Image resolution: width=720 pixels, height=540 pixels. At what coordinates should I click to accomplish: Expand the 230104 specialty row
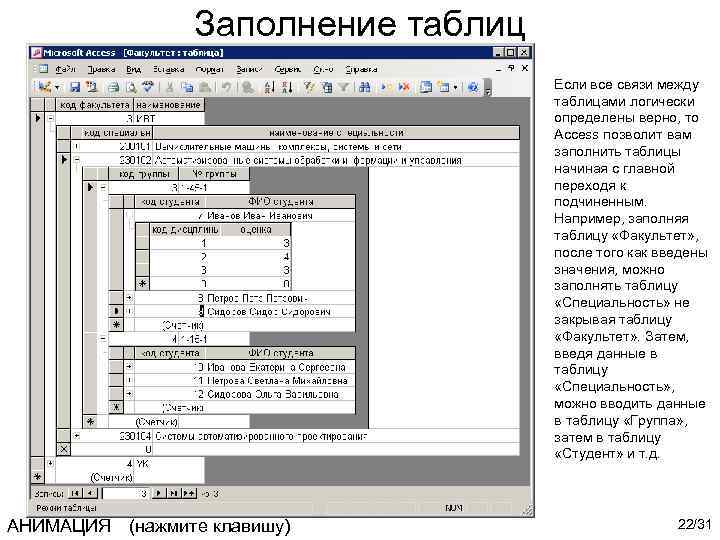(77, 436)
